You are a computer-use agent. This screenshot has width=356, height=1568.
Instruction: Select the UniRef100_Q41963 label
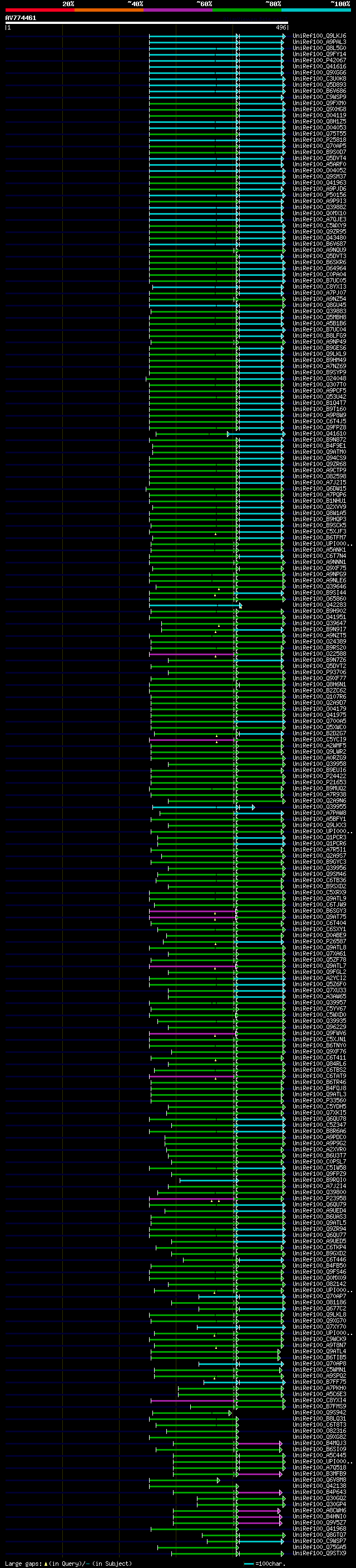tap(319, 182)
